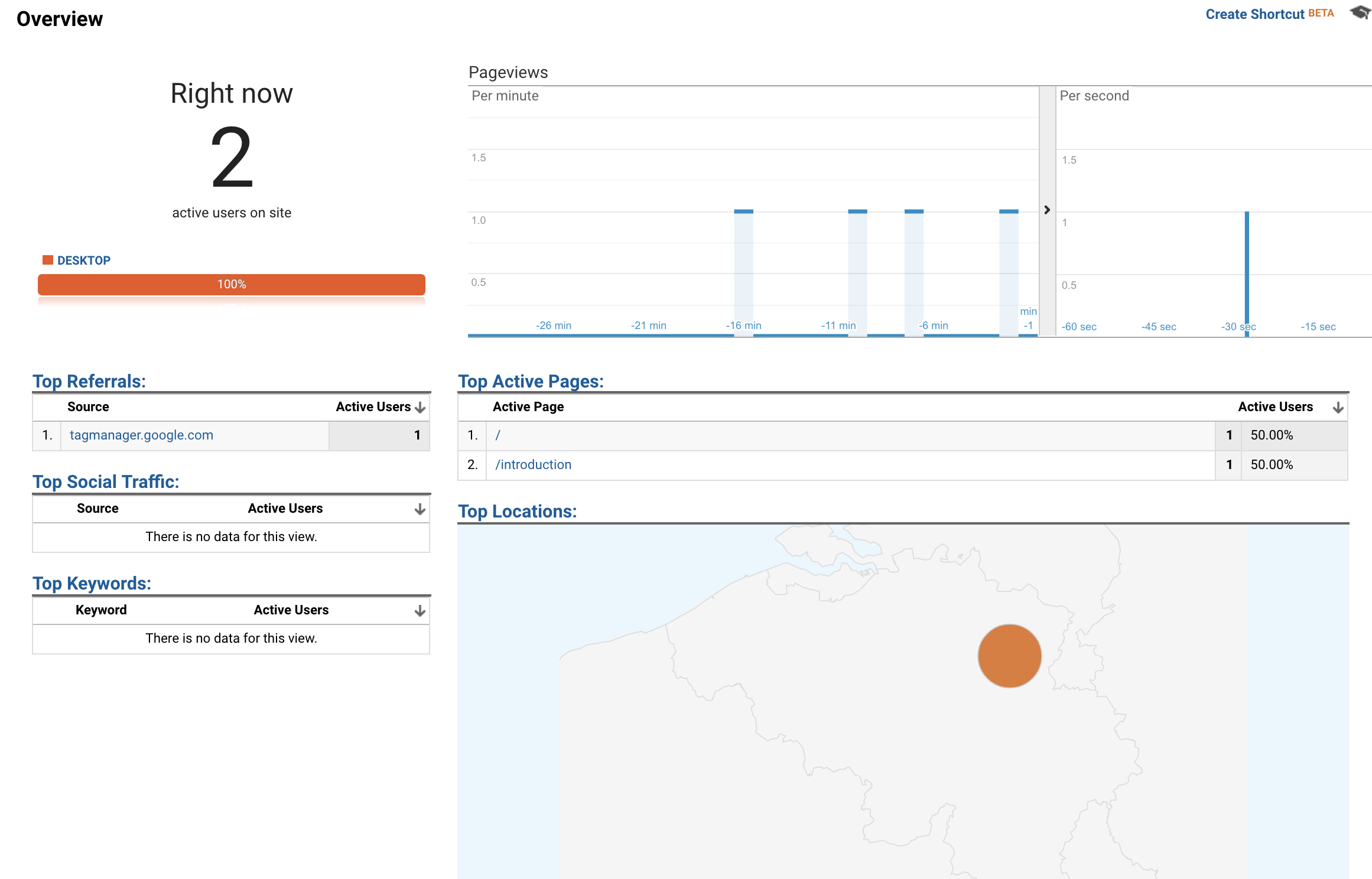
Task: Toggle sort on the Keyword column
Action: pyautogui.click(x=100, y=610)
